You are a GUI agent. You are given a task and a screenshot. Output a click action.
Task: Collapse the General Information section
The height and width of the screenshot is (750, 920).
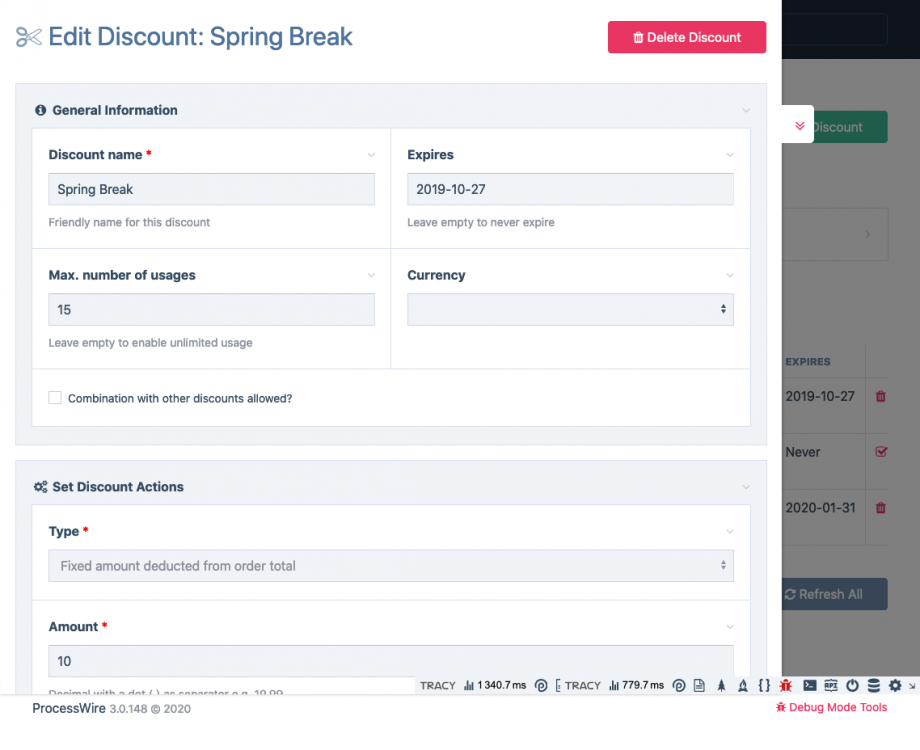pyautogui.click(x=746, y=110)
